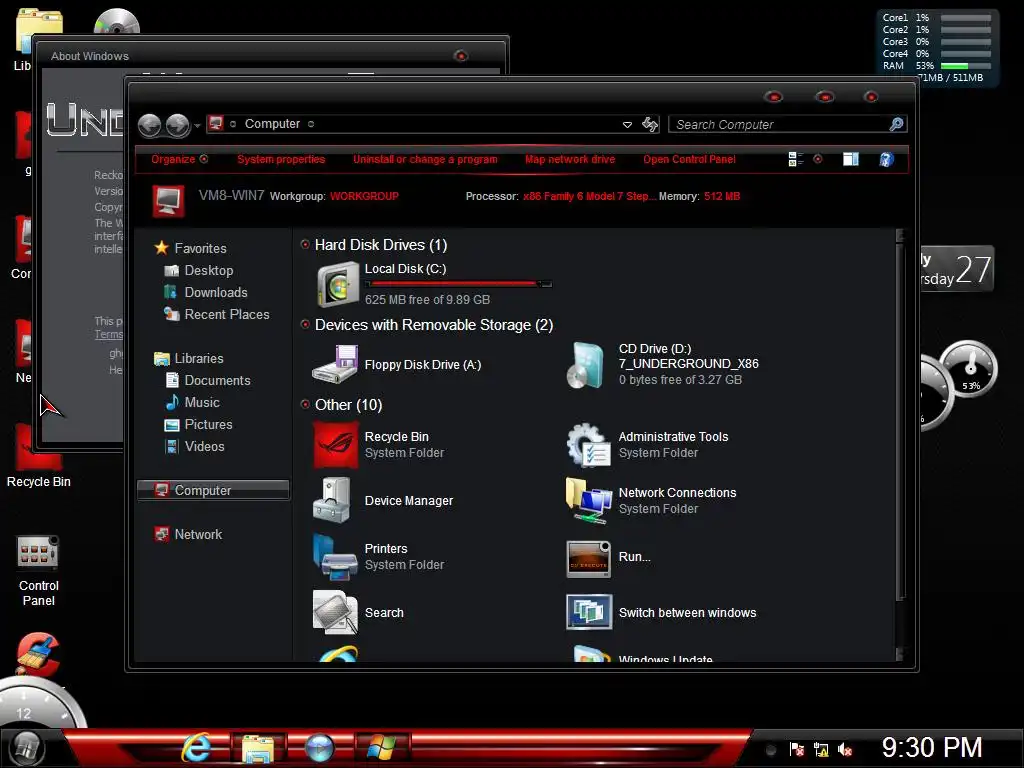The image size is (1024, 768).
Task: Select Downloads under Favorites
Action: click(x=206, y=293)
